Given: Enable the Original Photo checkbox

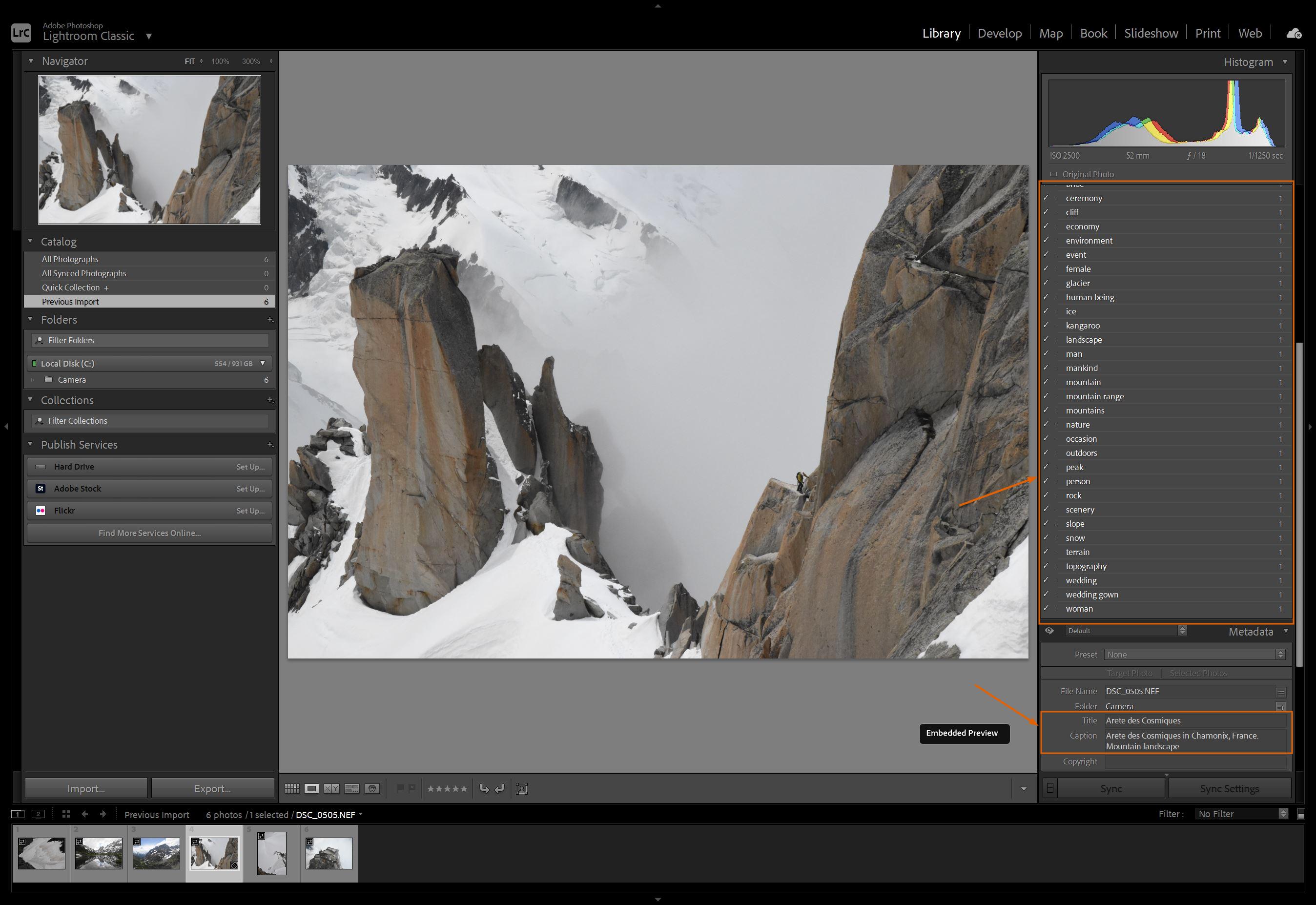Looking at the screenshot, I should [x=1054, y=174].
